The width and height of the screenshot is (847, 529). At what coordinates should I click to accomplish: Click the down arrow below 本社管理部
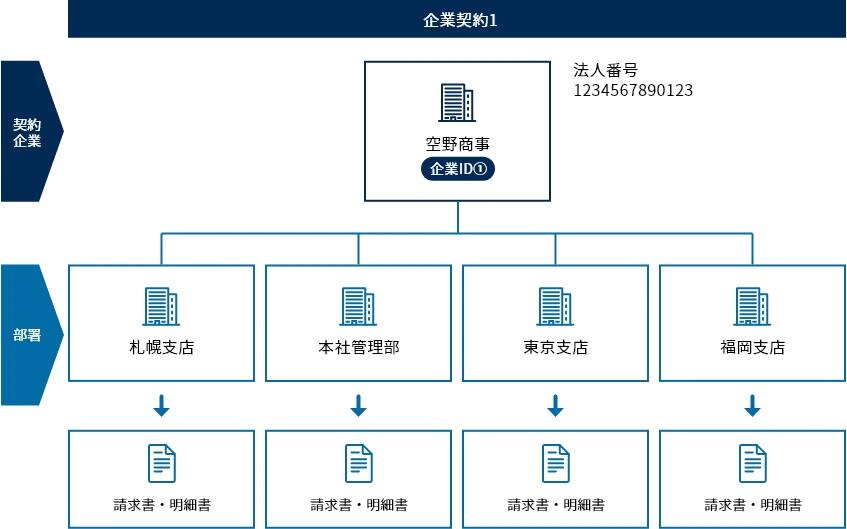tap(358, 406)
